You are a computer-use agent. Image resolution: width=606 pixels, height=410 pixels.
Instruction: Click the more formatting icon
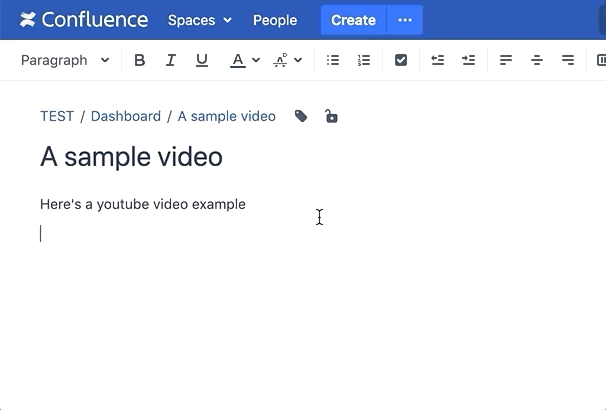(280, 60)
